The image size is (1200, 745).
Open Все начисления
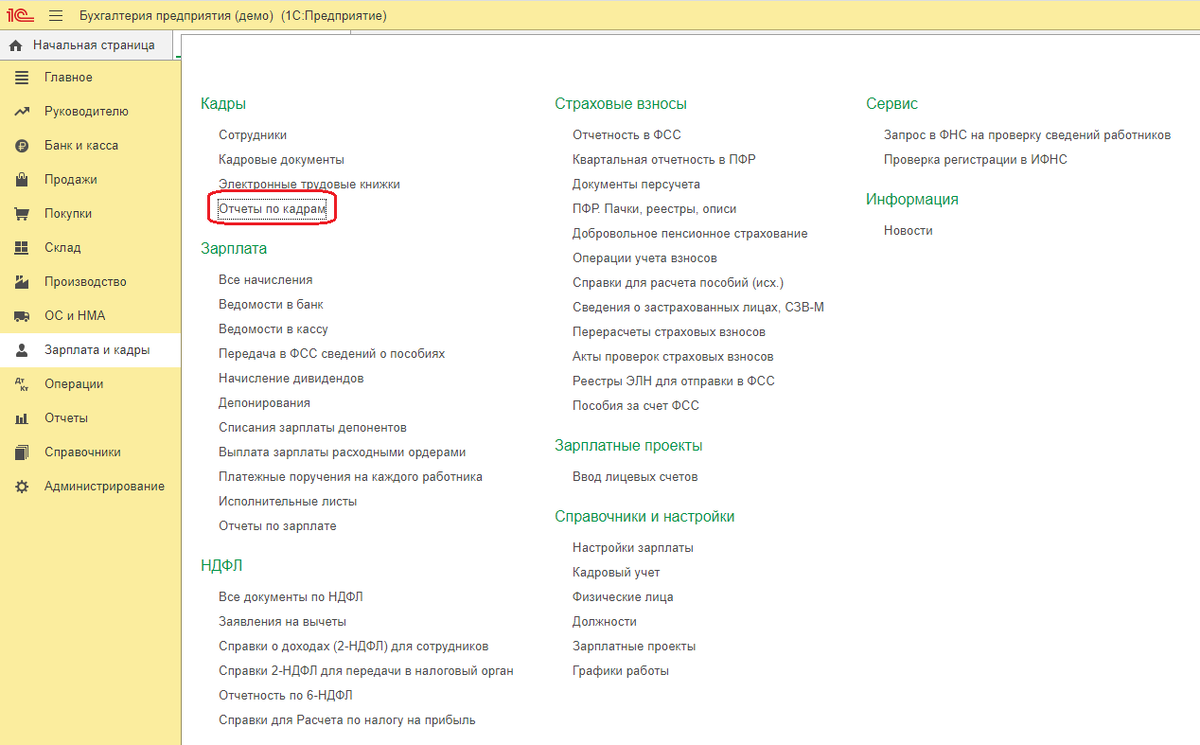point(265,280)
